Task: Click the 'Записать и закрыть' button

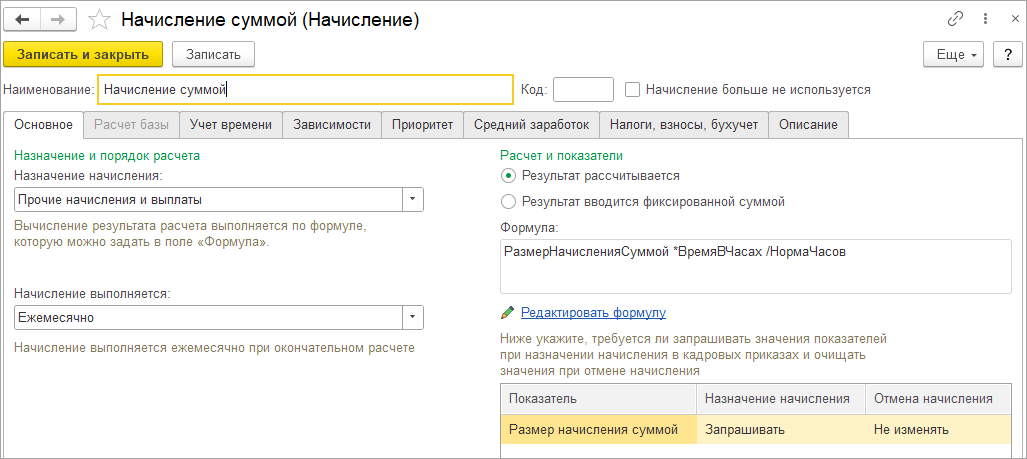Action: 83,54
